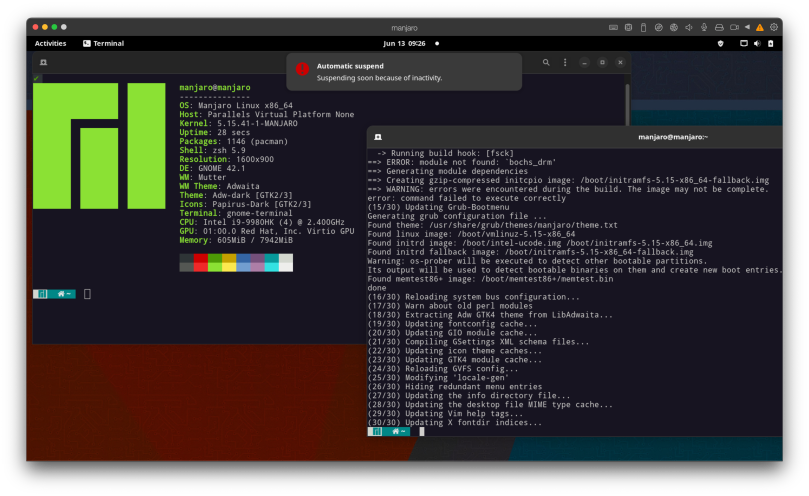809x496 pixels.
Task: Click the prompt cursor in the back terminal
Action: click(87, 294)
